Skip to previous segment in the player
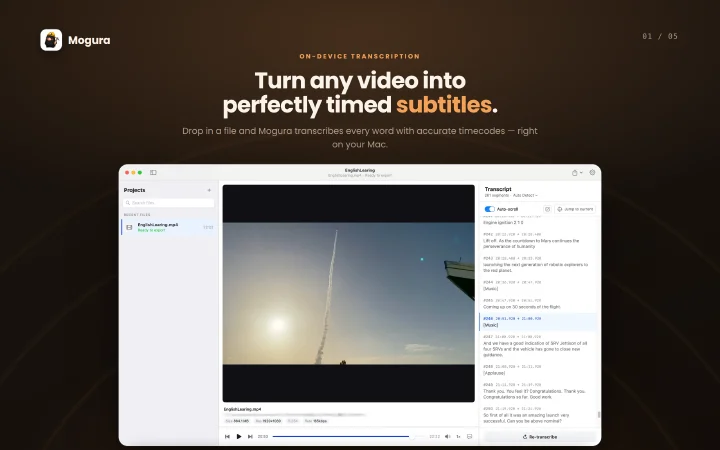The width and height of the screenshot is (720, 450). point(227,437)
